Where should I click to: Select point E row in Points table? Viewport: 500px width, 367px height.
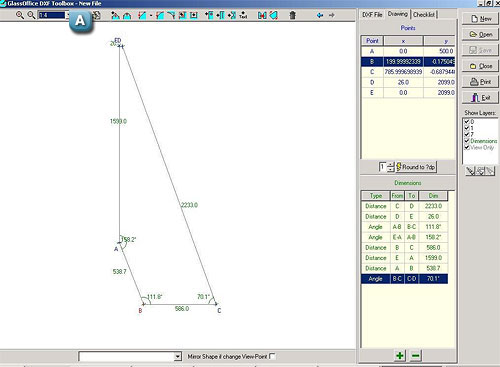pos(408,93)
